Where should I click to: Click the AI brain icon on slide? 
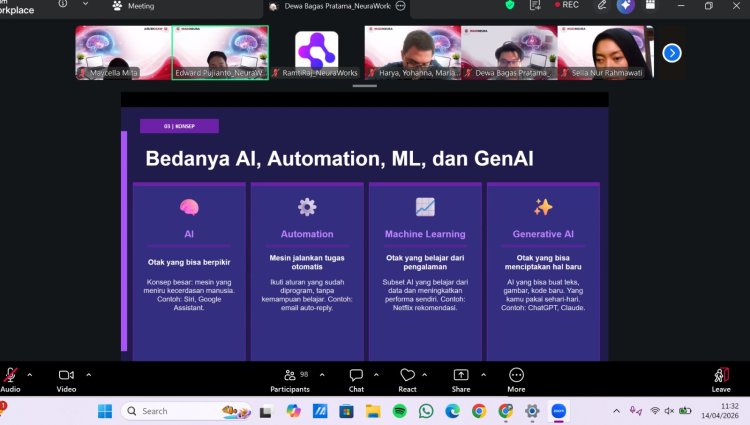coord(189,207)
